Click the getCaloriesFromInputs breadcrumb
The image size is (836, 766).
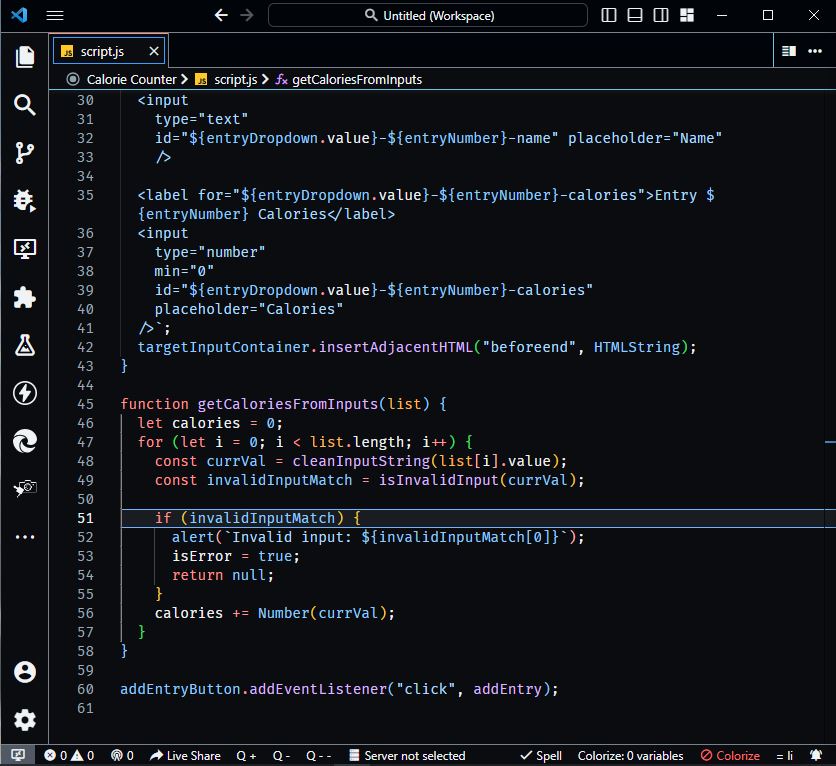click(357, 79)
